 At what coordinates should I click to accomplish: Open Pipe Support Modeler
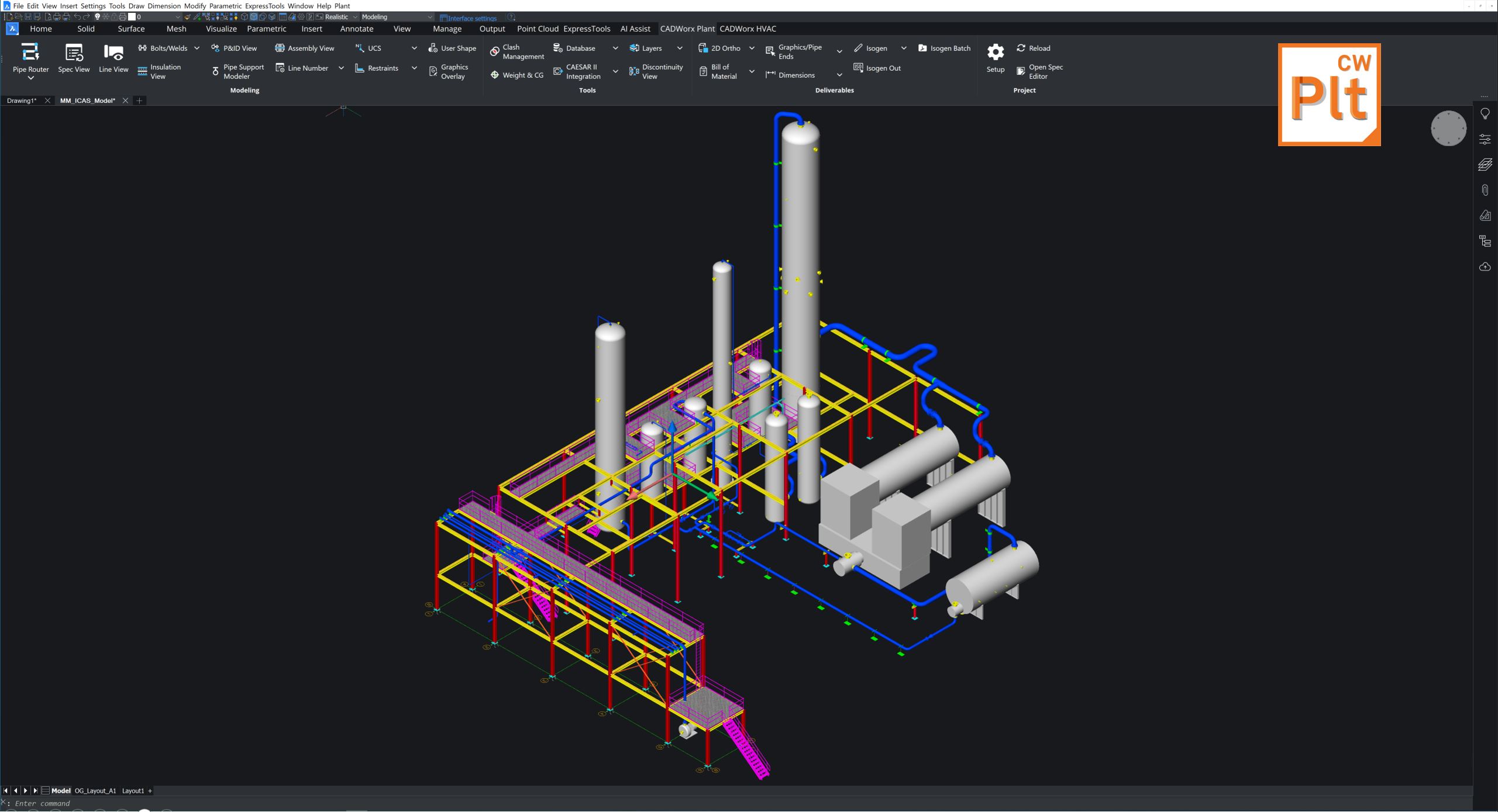click(x=238, y=71)
